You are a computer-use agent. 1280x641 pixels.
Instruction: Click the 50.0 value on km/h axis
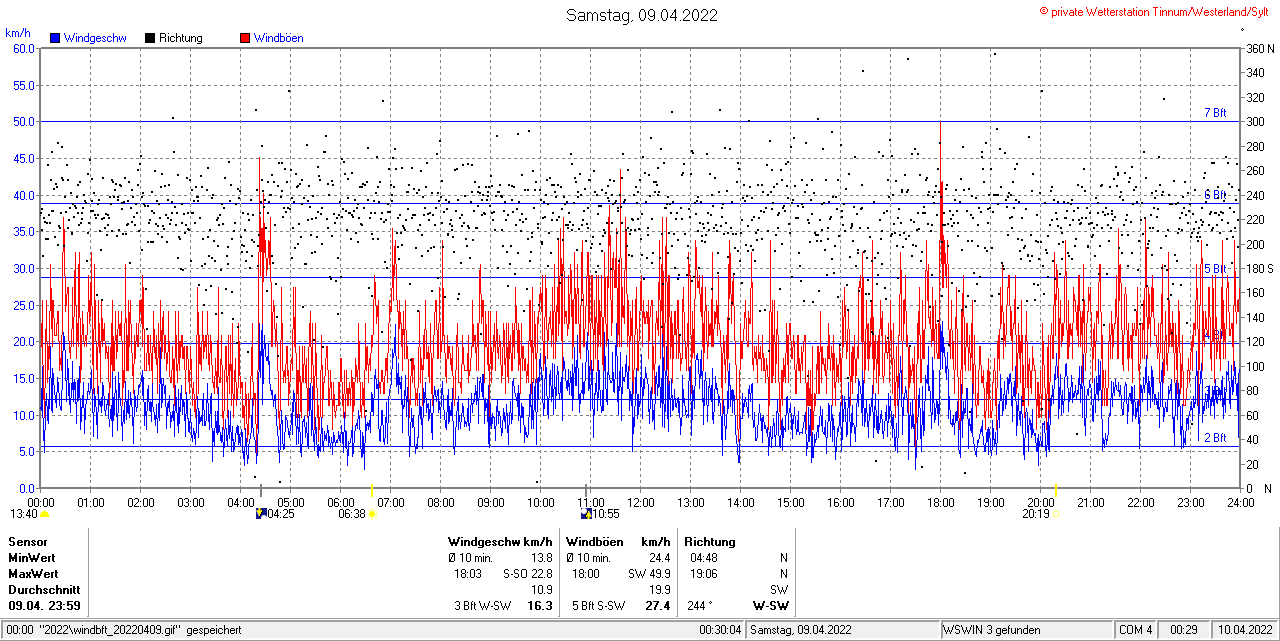click(24, 121)
